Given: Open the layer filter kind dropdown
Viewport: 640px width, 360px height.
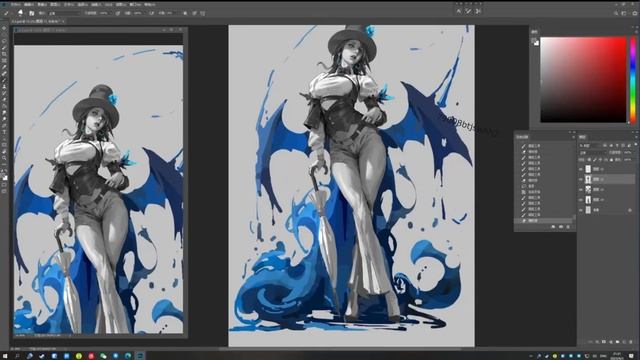Looking at the screenshot, I should [x=590, y=146].
